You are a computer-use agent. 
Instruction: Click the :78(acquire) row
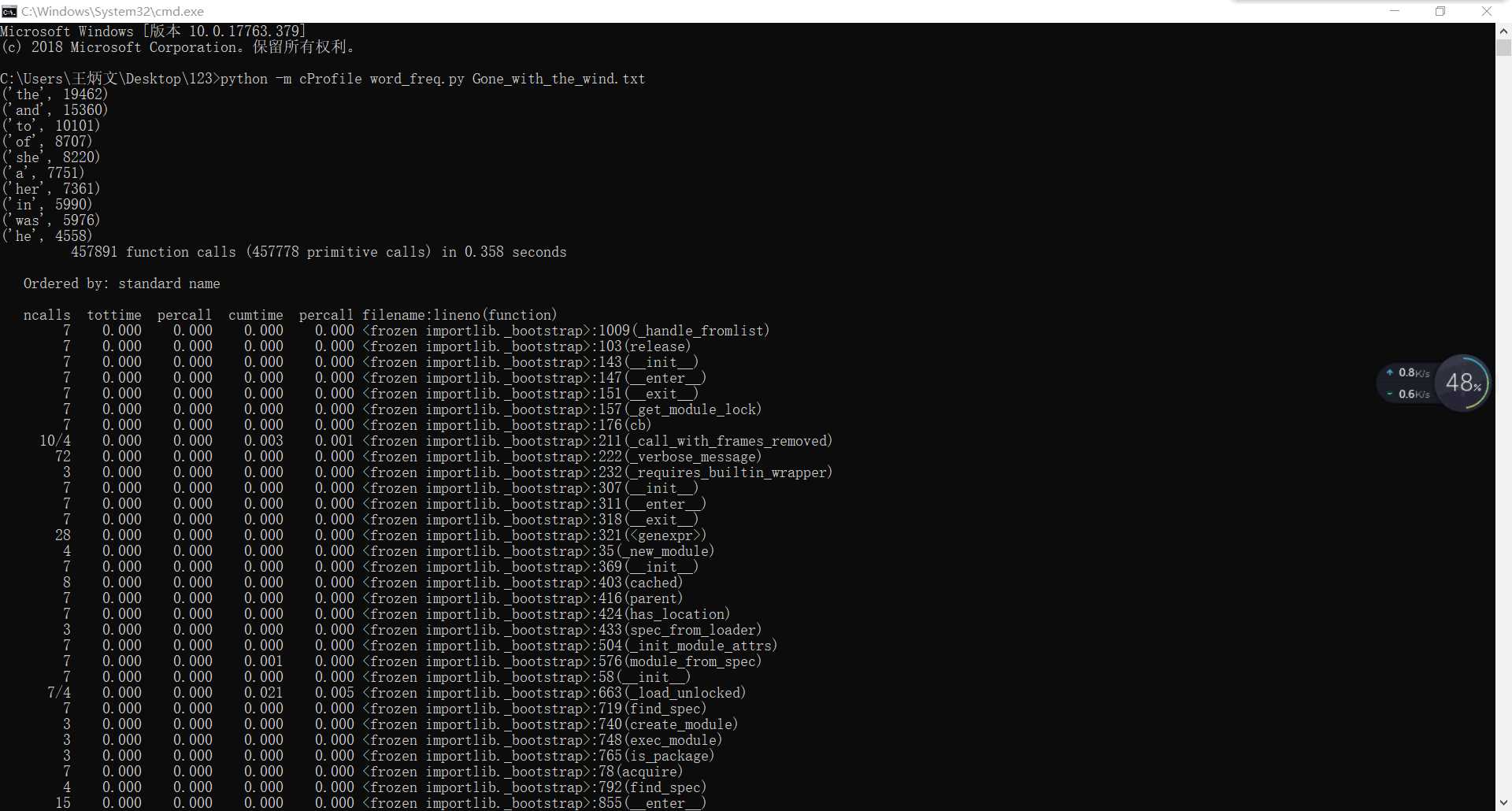tap(373, 772)
